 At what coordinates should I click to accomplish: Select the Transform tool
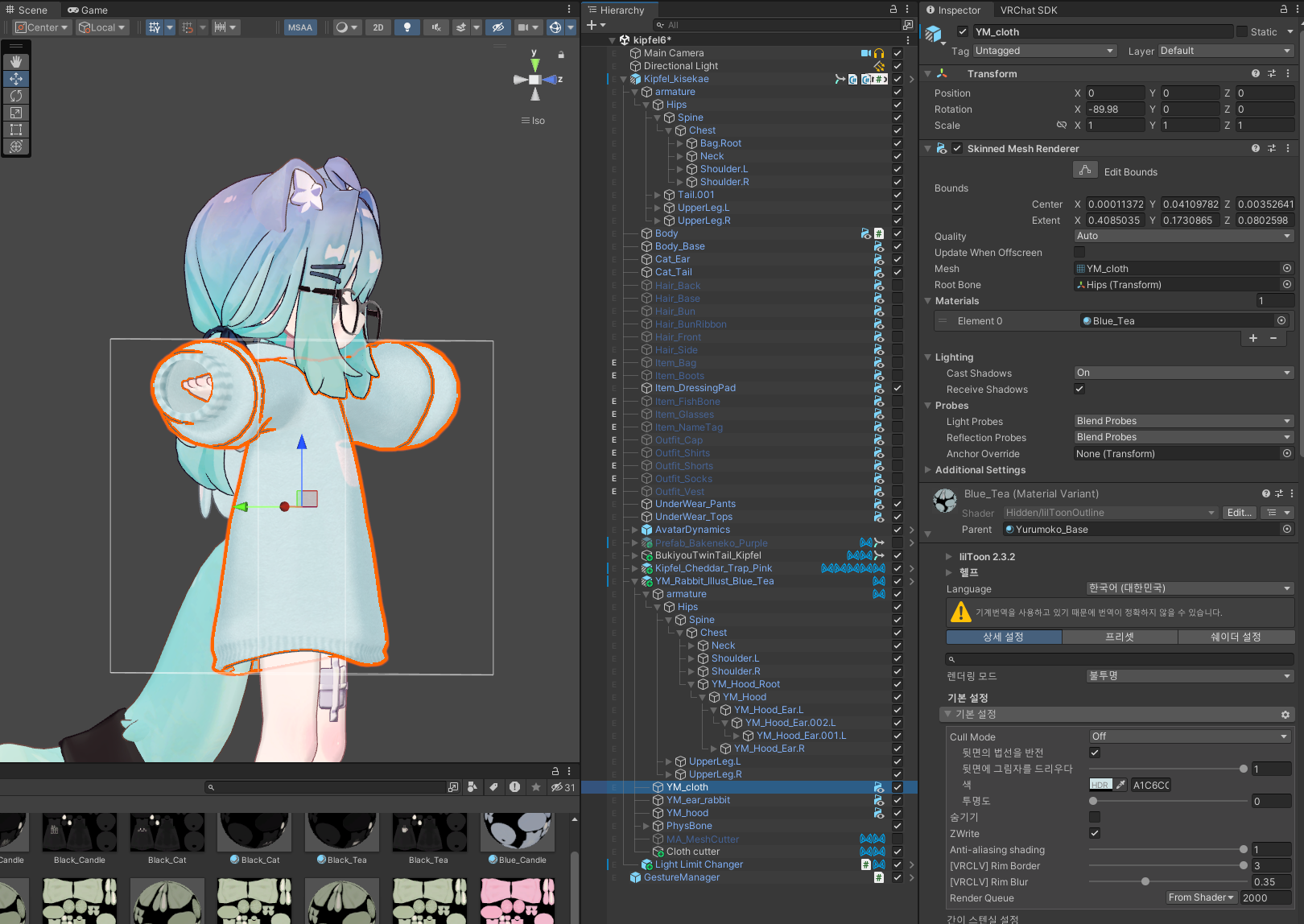pyautogui.click(x=16, y=146)
